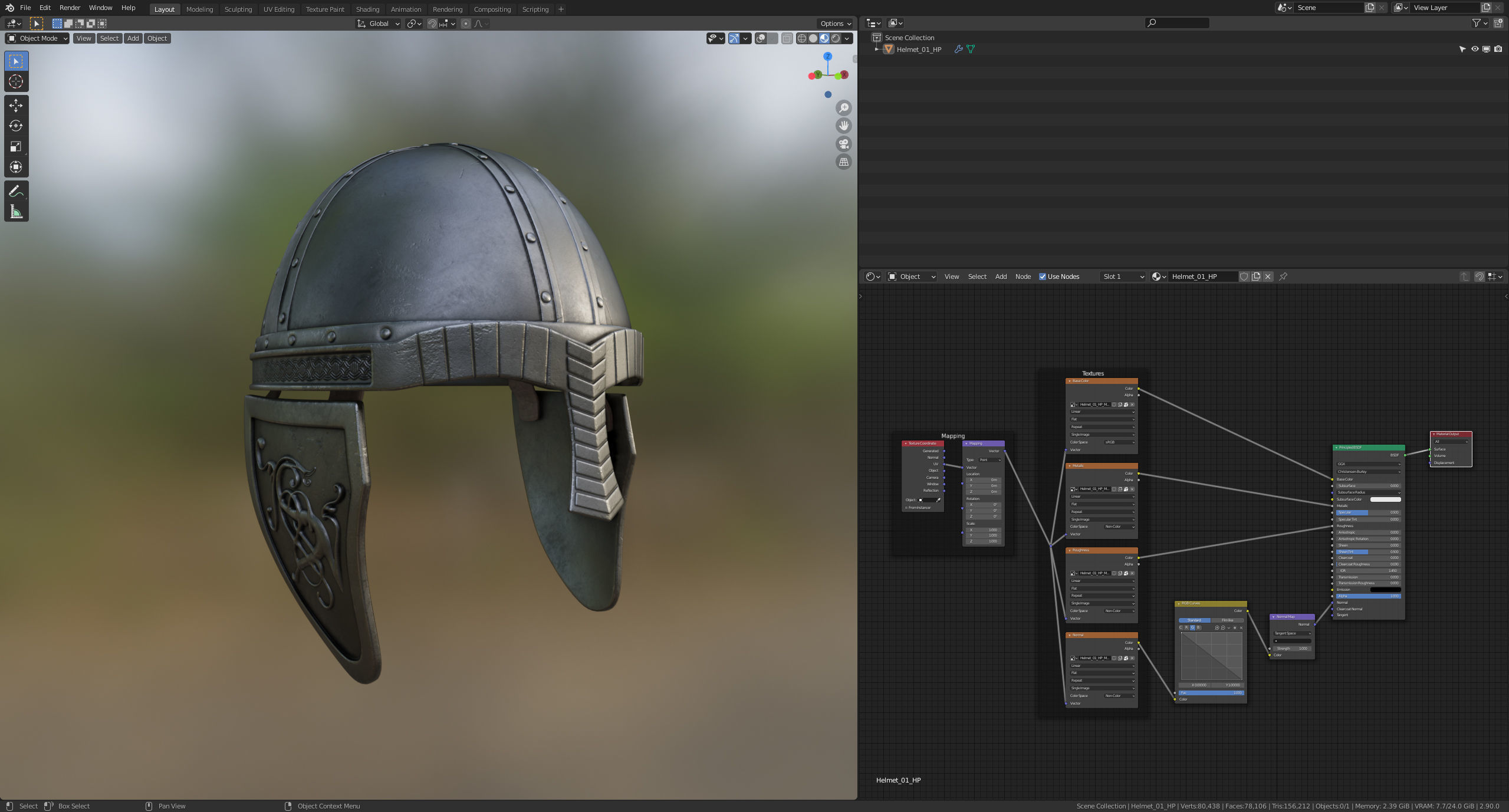
Task: Switch to Wireframe viewport shading
Action: tap(802, 38)
